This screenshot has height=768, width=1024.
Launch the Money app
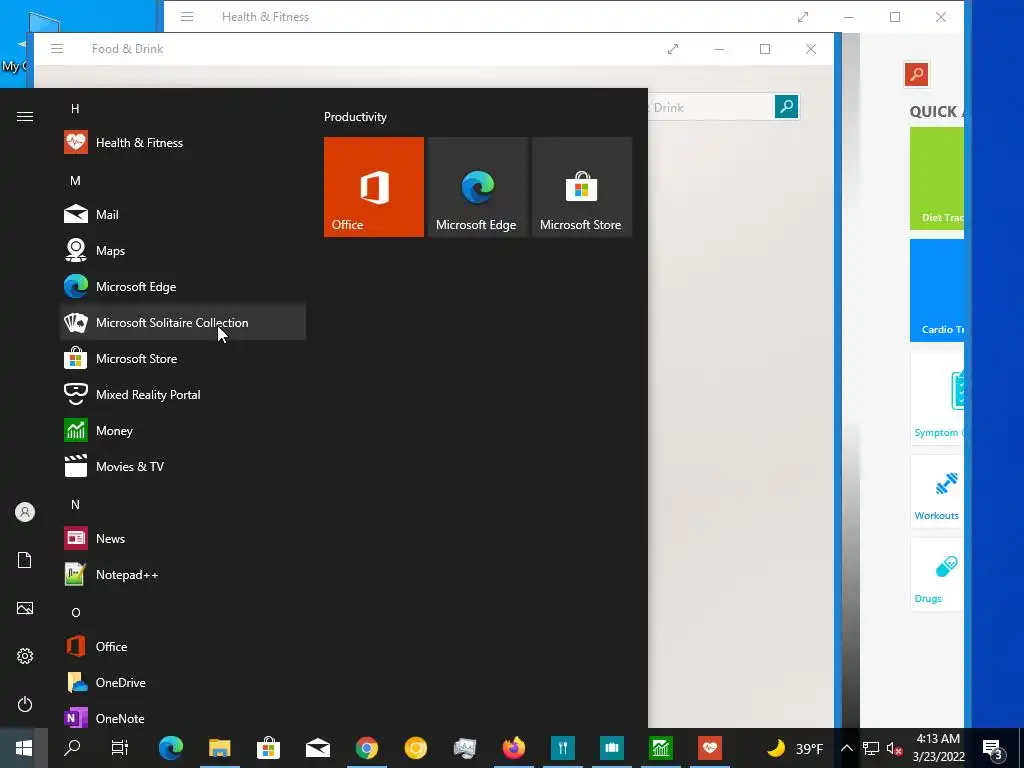pyautogui.click(x=183, y=430)
